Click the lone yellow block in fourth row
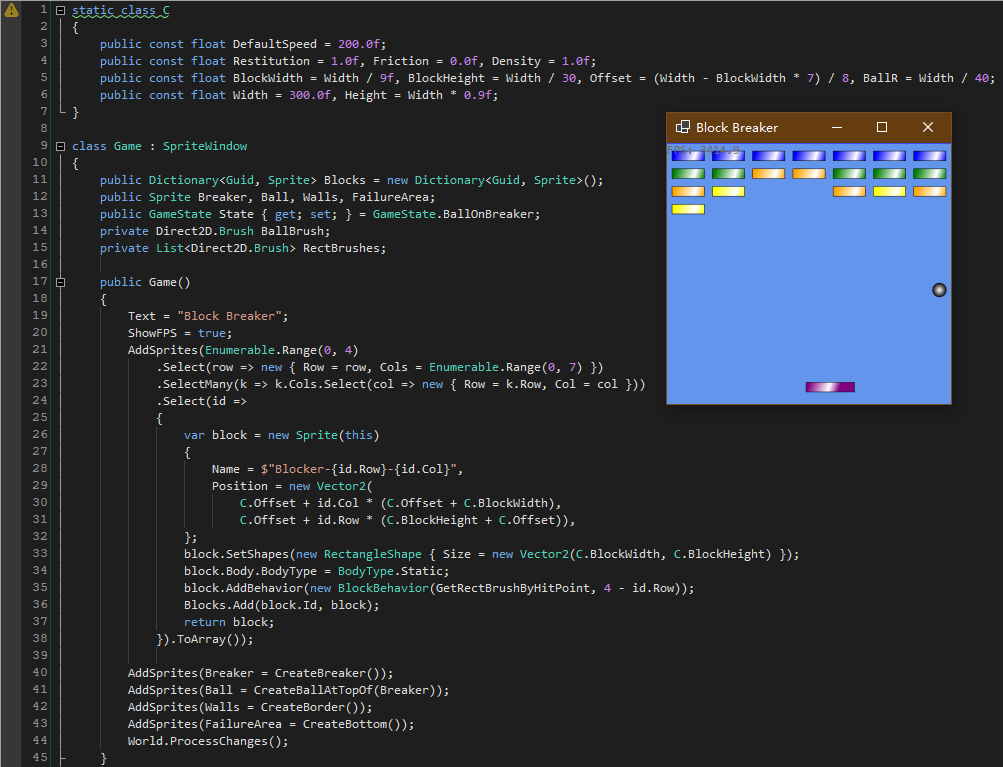 pyautogui.click(x=688, y=209)
